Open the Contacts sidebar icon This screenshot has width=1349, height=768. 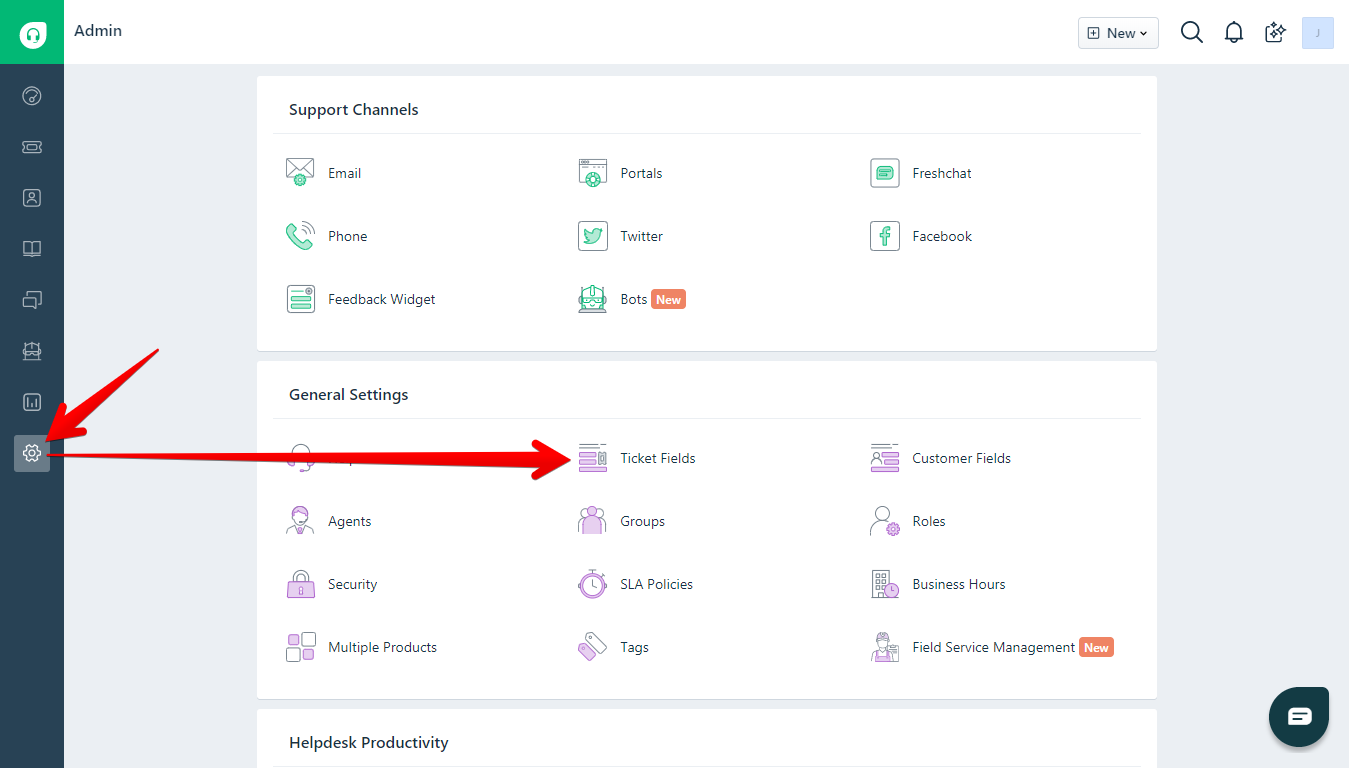pos(32,198)
